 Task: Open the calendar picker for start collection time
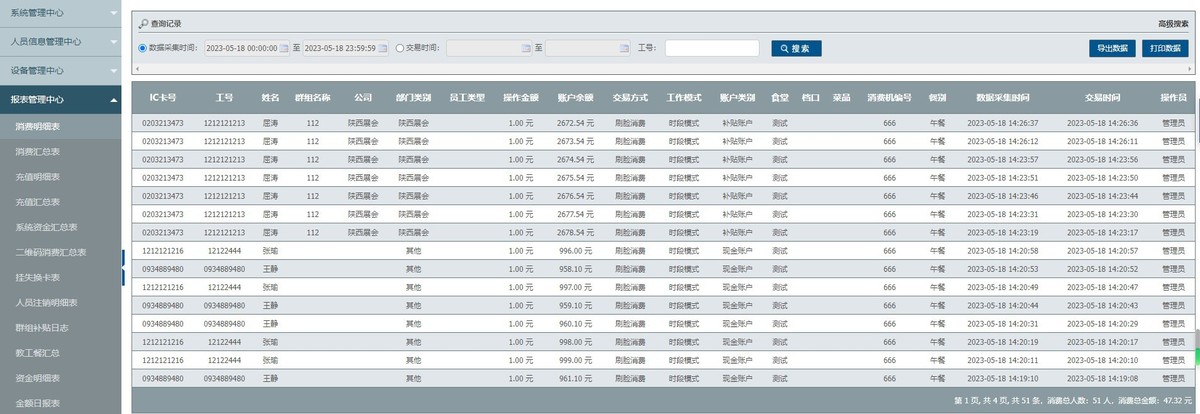[284, 48]
